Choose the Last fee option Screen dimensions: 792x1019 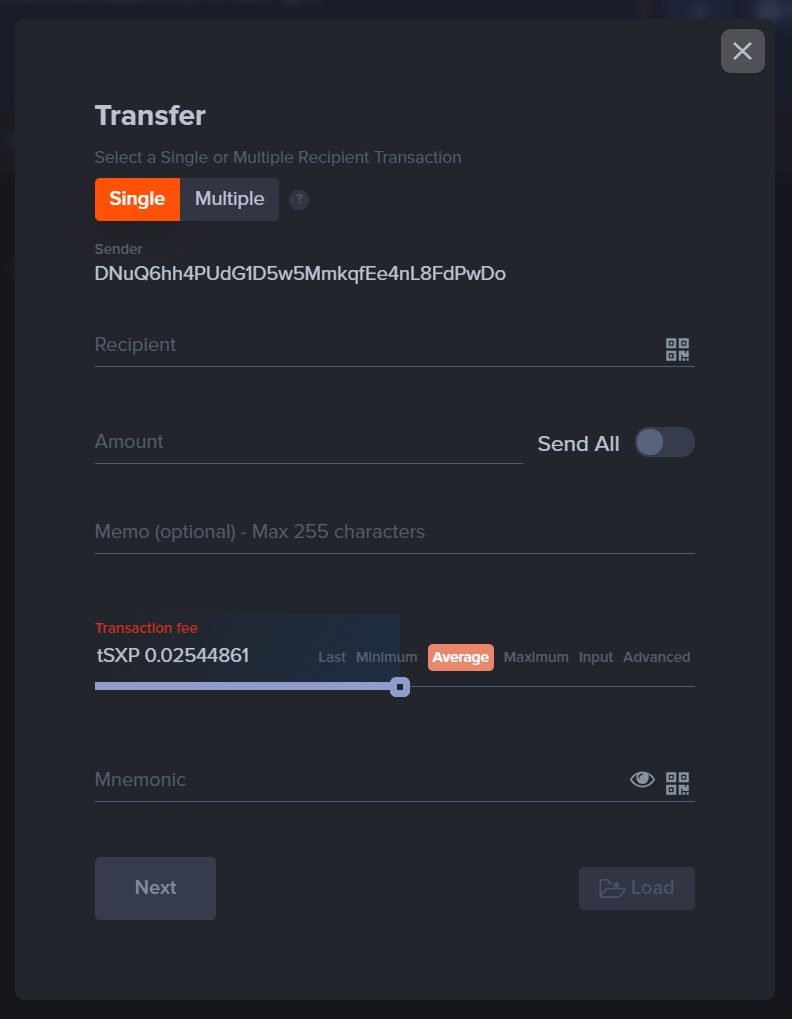click(x=332, y=657)
